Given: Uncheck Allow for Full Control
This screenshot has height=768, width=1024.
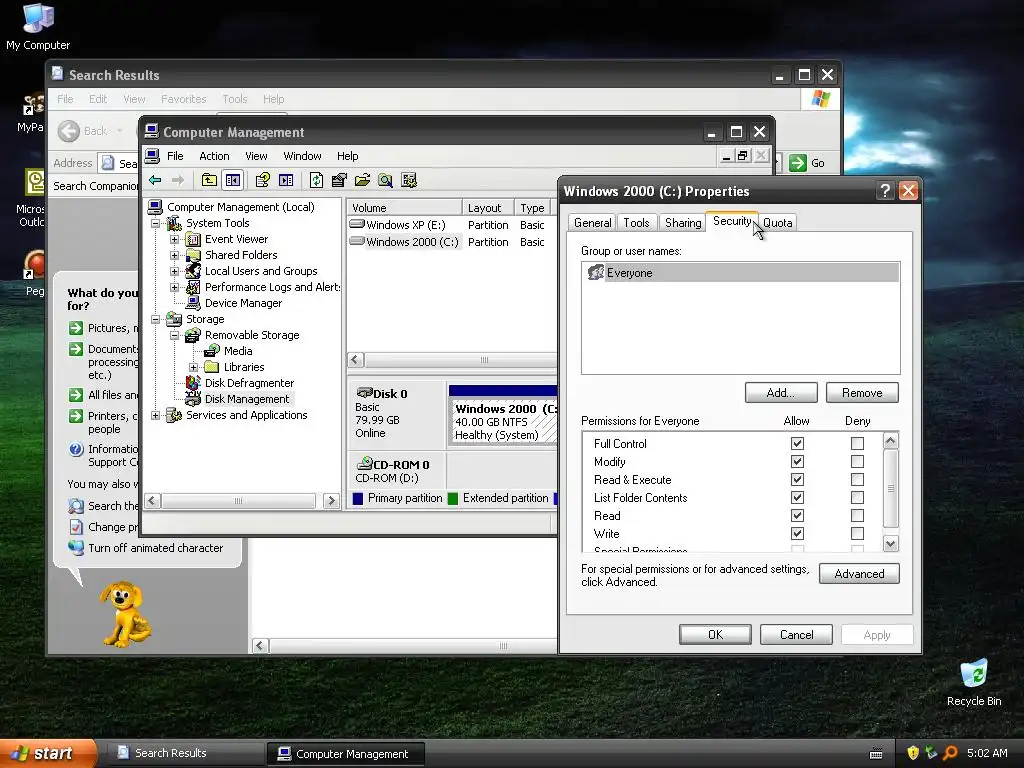Looking at the screenshot, I should [x=797, y=443].
